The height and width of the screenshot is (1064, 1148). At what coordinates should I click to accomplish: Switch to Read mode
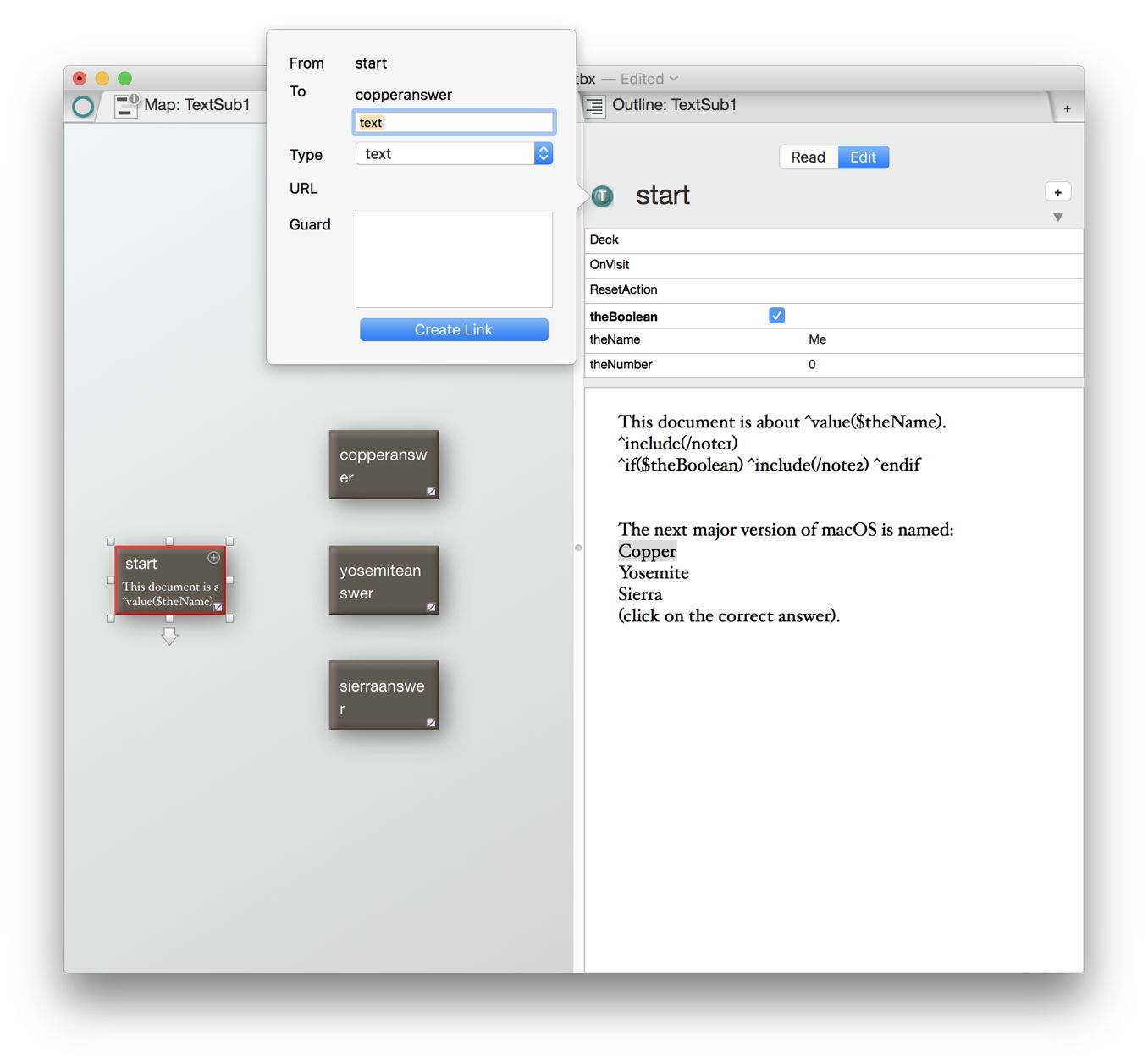pyautogui.click(x=808, y=157)
